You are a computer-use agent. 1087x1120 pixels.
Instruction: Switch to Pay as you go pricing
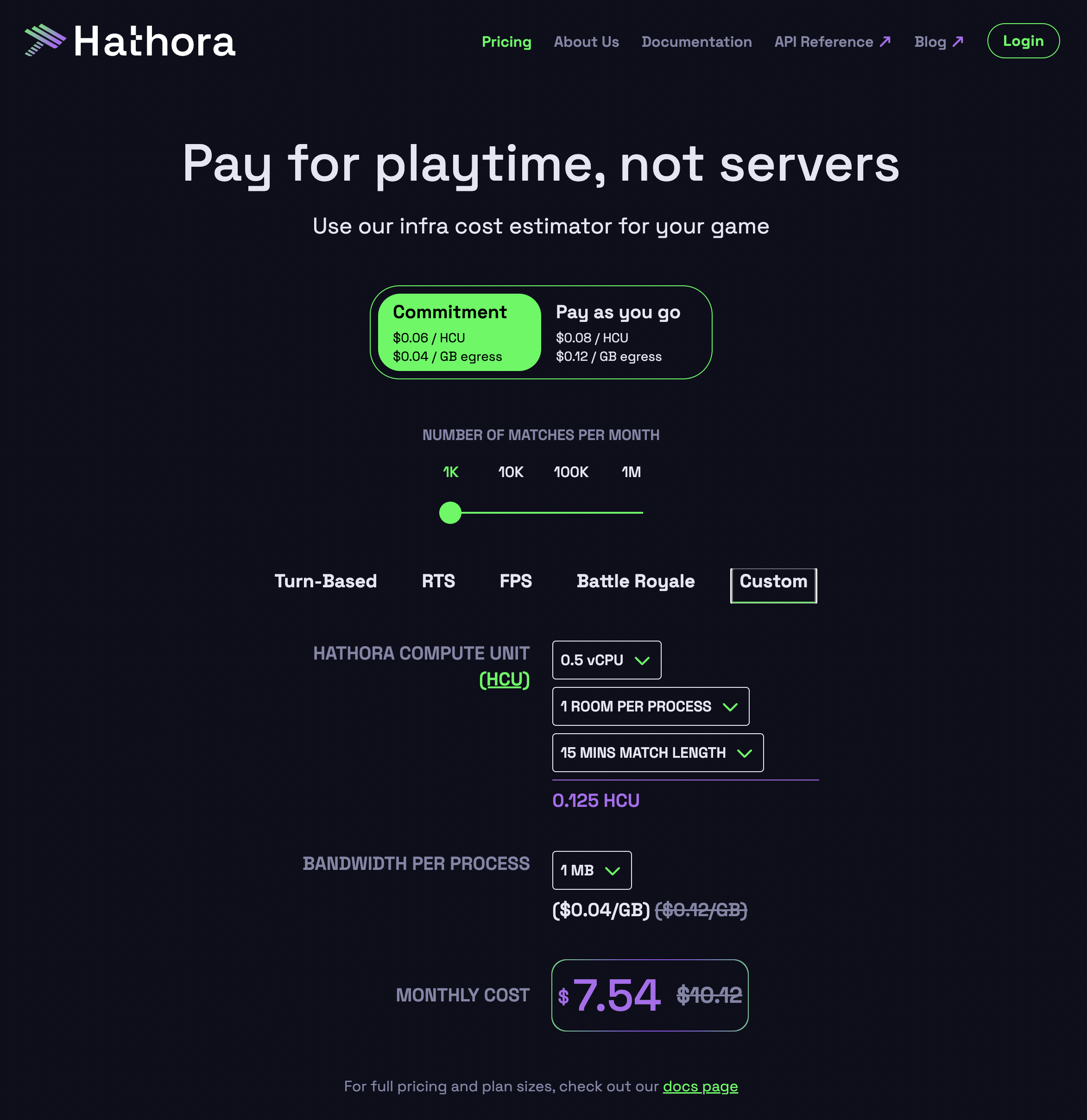[617, 332]
